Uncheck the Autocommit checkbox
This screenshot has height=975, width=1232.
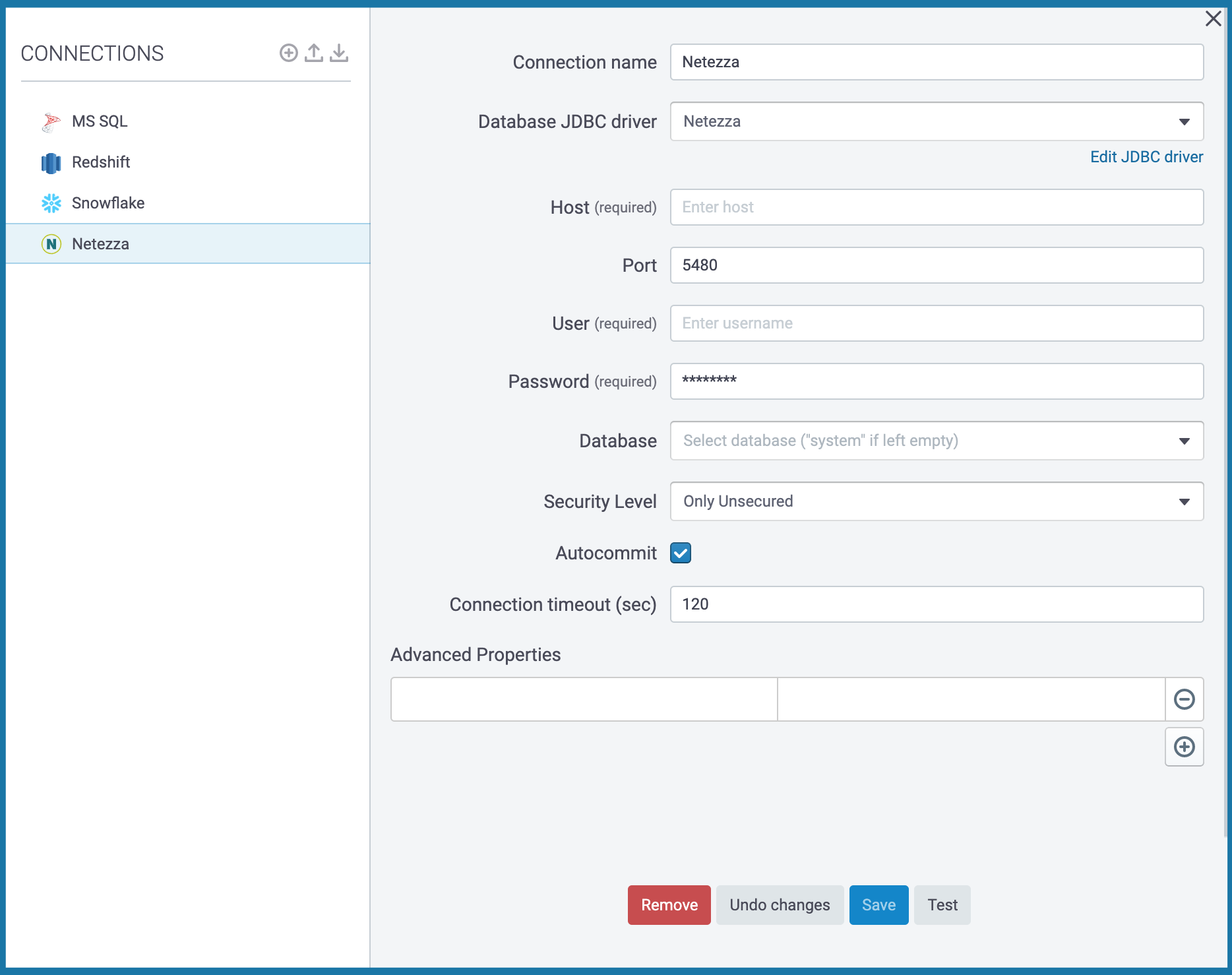680,553
